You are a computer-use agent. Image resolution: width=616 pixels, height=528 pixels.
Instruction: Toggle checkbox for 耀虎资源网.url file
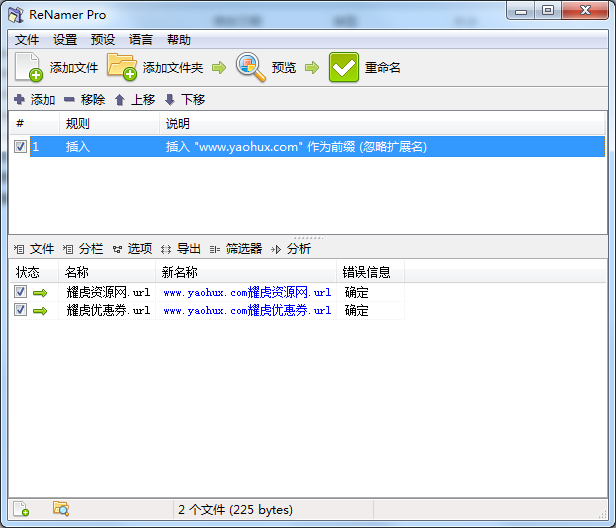point(21,292)
